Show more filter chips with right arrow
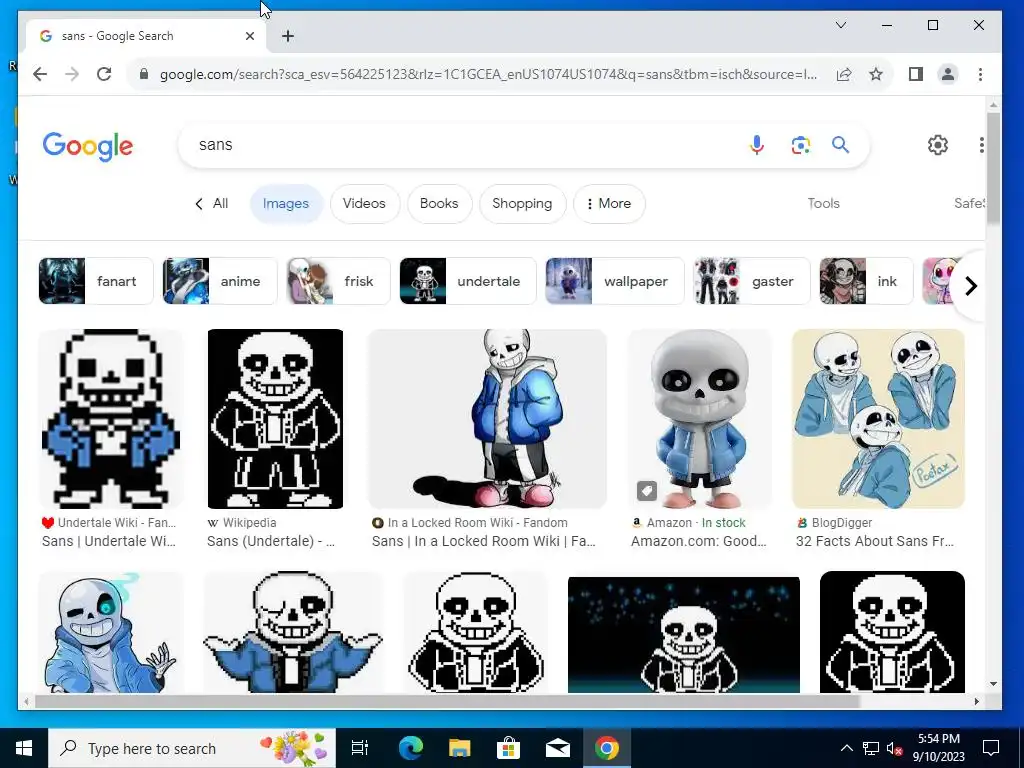This screenshot has height=768, width=1024. (x=970, y=286)
